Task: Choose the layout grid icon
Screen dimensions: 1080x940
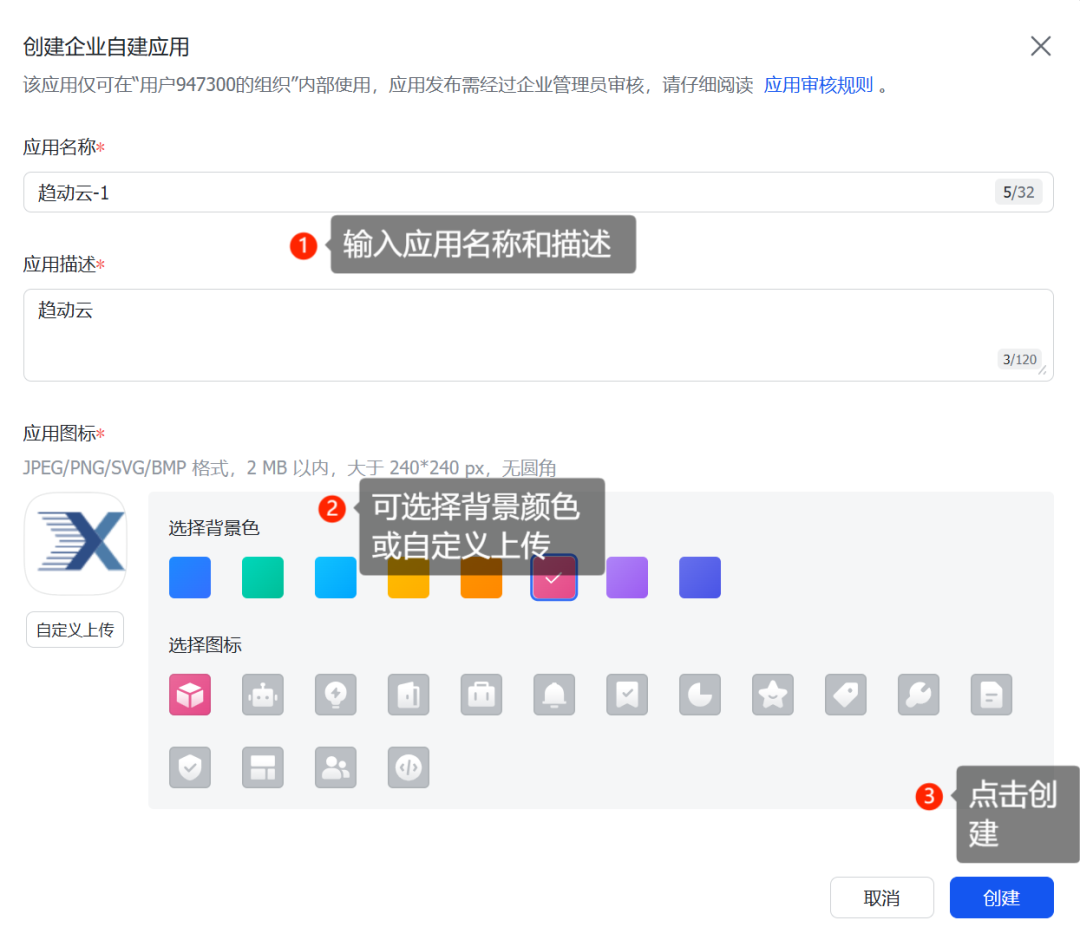Action: point(262,767)
